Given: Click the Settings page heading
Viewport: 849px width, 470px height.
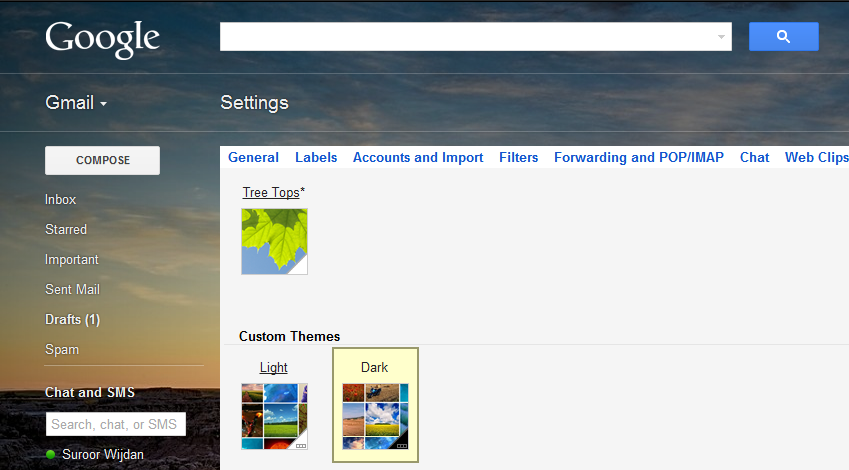Looking at the screenshot, I should pyautogui.click(x=254, y=102).
